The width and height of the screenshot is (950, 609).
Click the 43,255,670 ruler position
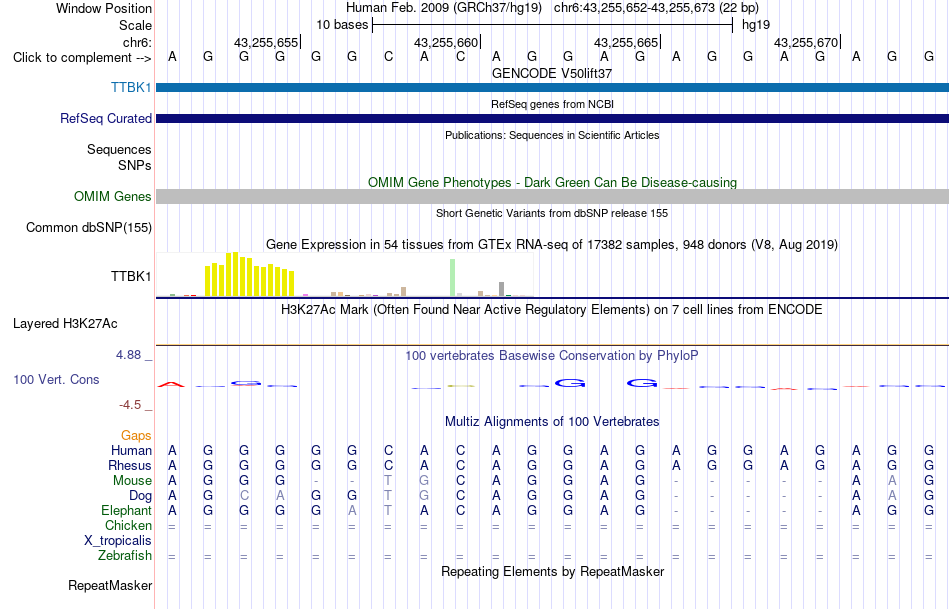[806, 42]
